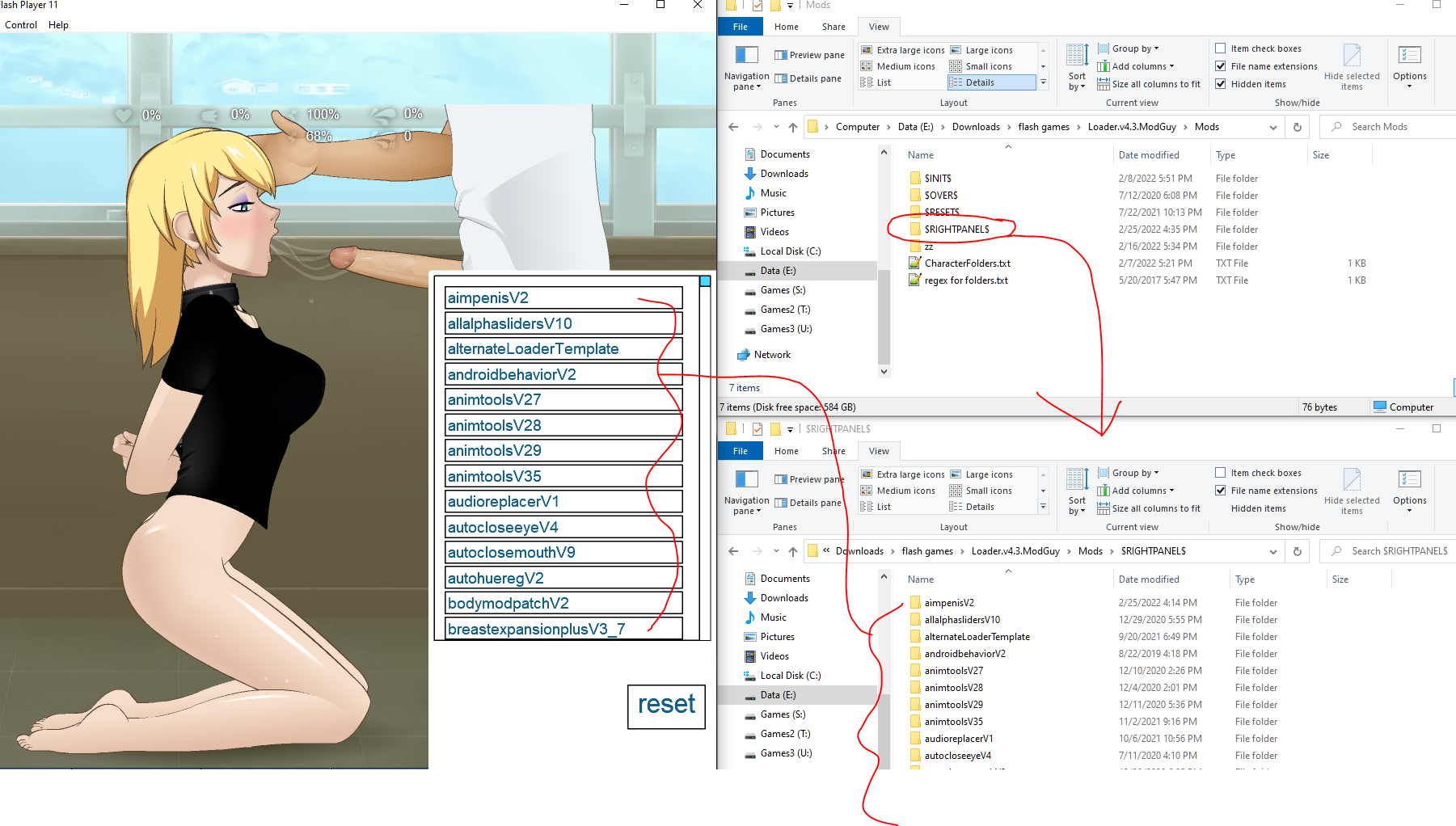Open Options in the Mods window ribbon
This screenshot has height=826, width=1456.
click(x=1409, y=65)
